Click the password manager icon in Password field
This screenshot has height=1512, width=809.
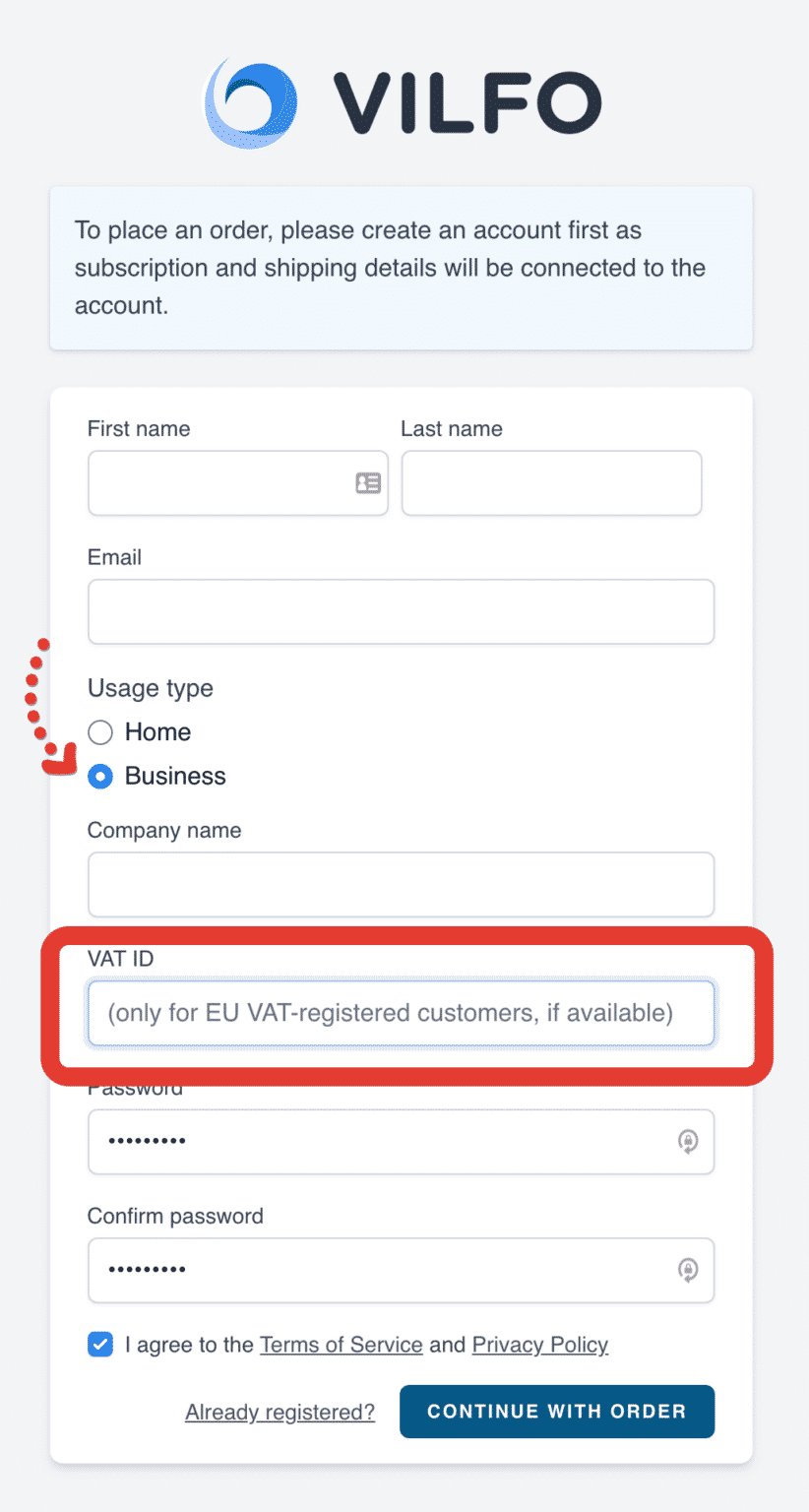point(688,1141)
